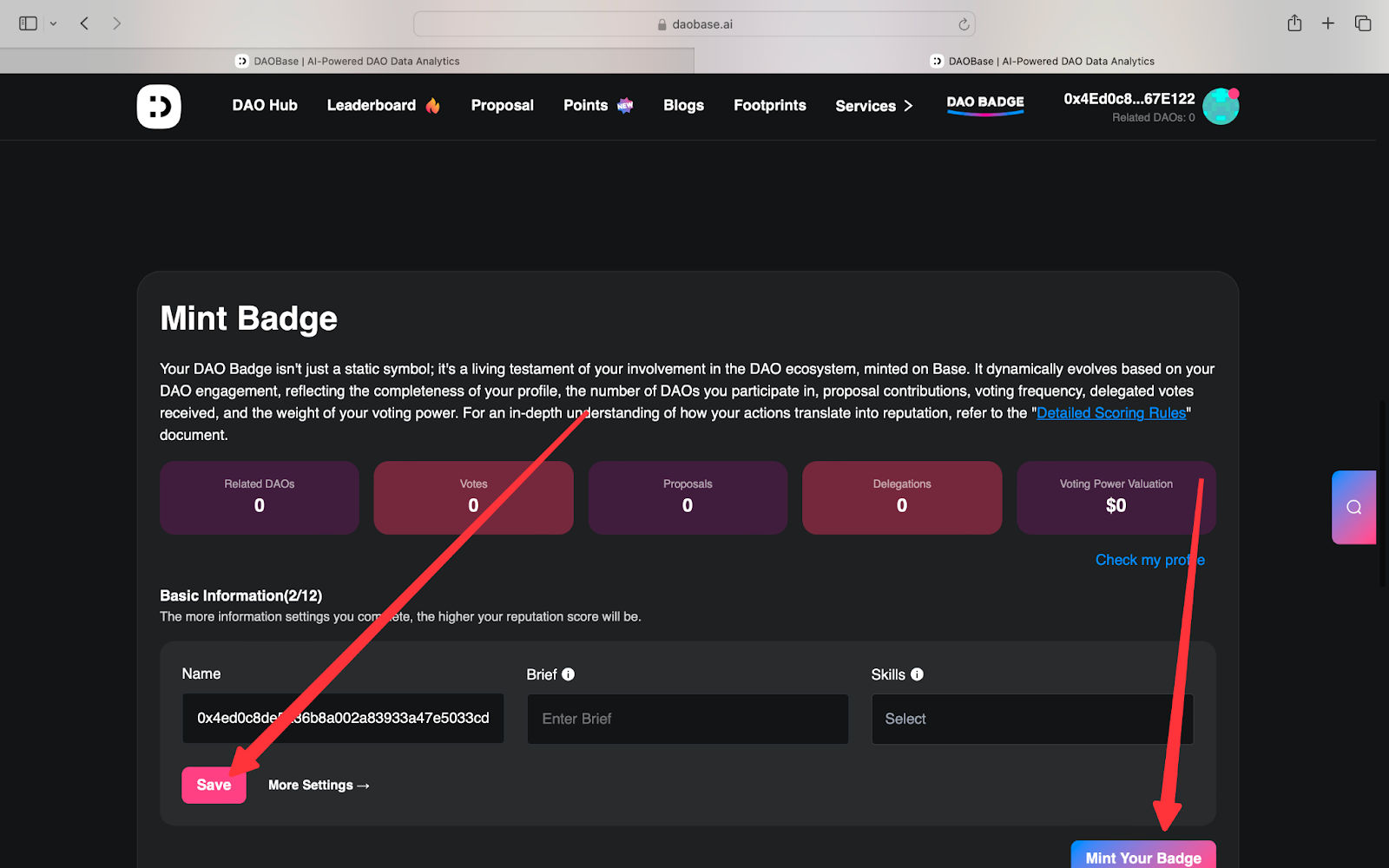Open the Proposal menu item

pos(502,105)
